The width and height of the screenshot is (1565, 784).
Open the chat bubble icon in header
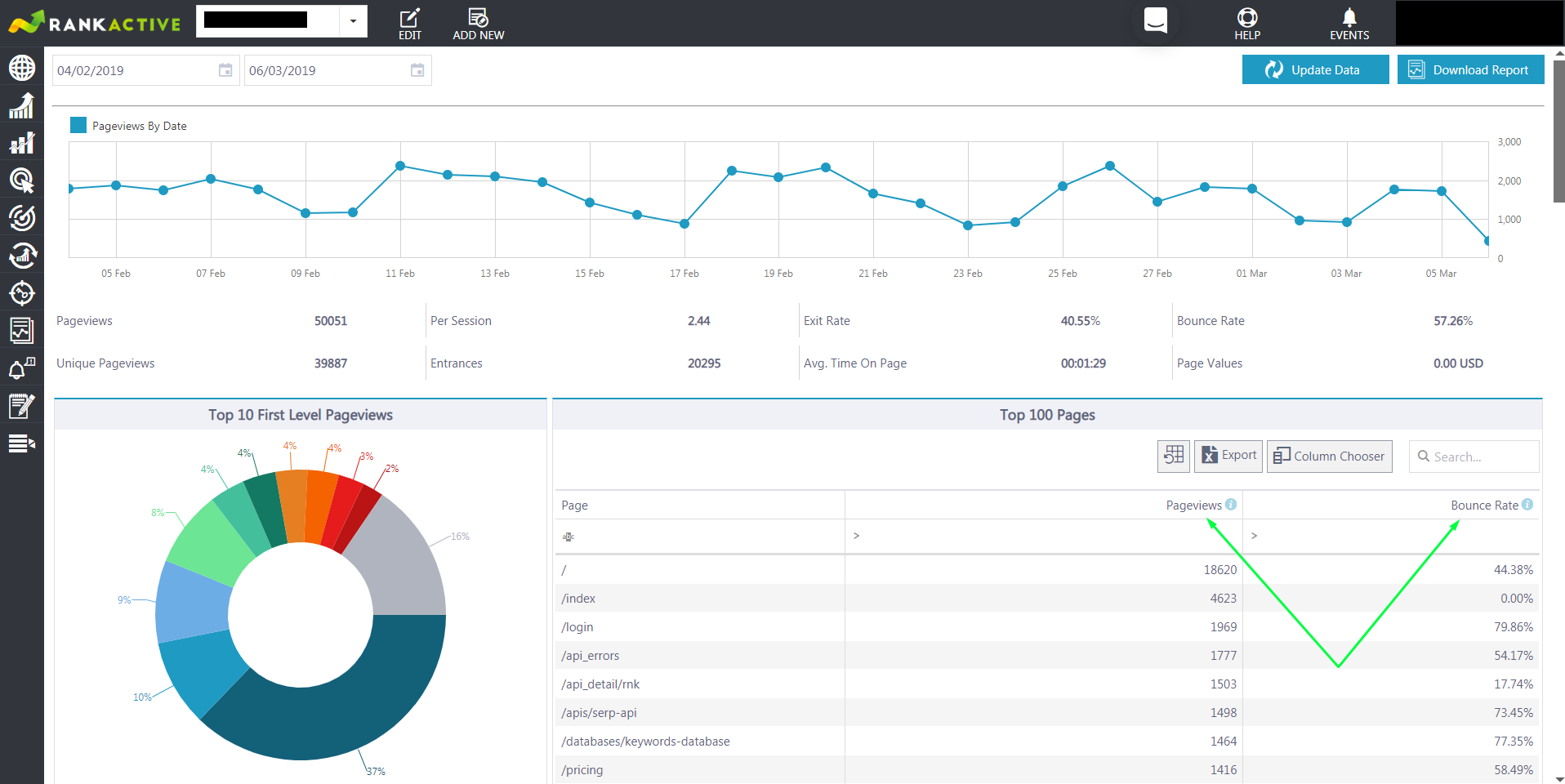[1156, 20]
